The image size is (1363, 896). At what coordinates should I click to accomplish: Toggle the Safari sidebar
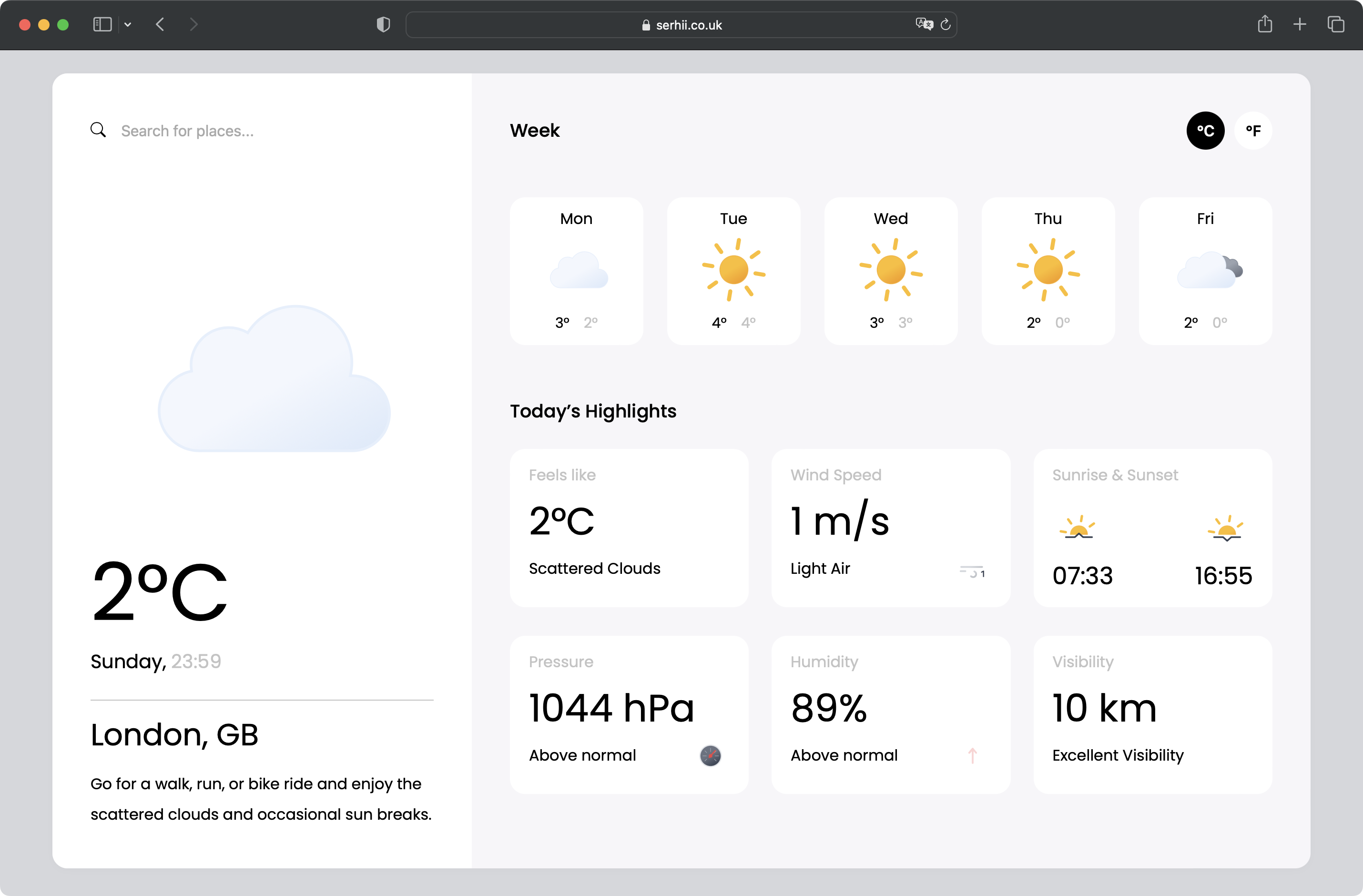click(x=102, y=24)
